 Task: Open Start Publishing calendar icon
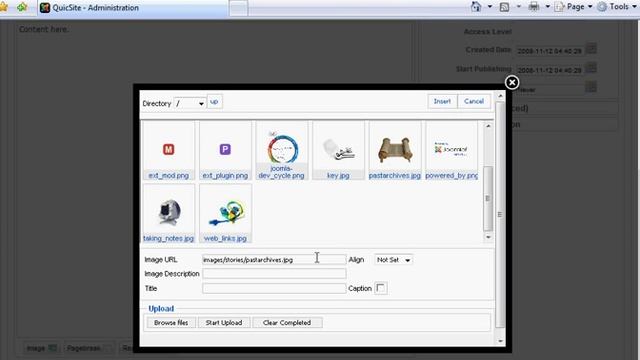[x=591, y=68]
